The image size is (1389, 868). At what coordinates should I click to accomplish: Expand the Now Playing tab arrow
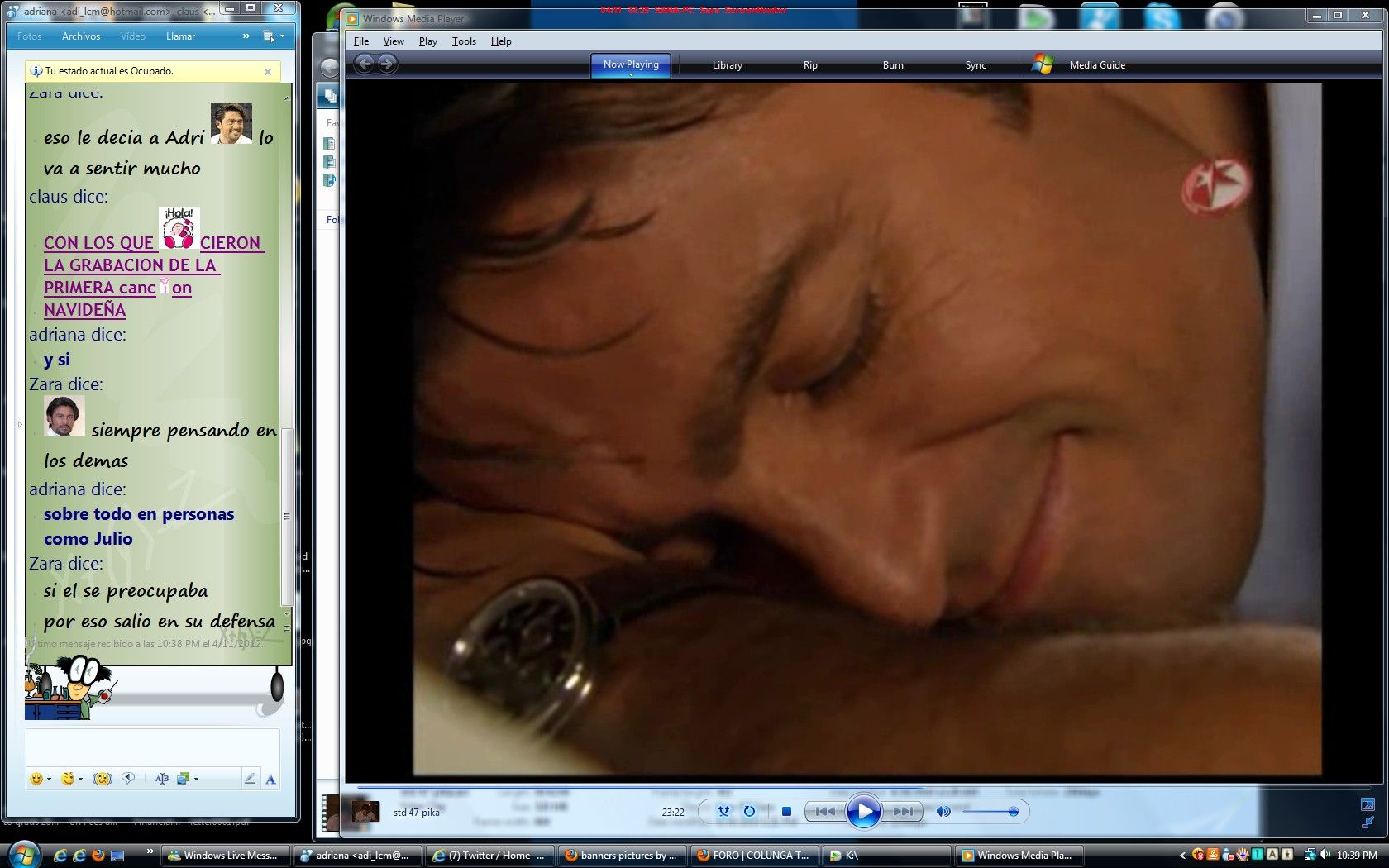coord(631,75)
